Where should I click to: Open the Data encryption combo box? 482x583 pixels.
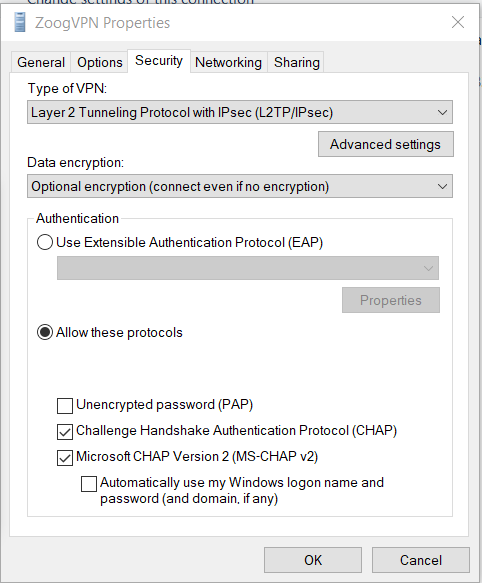(x=240, y=186)
